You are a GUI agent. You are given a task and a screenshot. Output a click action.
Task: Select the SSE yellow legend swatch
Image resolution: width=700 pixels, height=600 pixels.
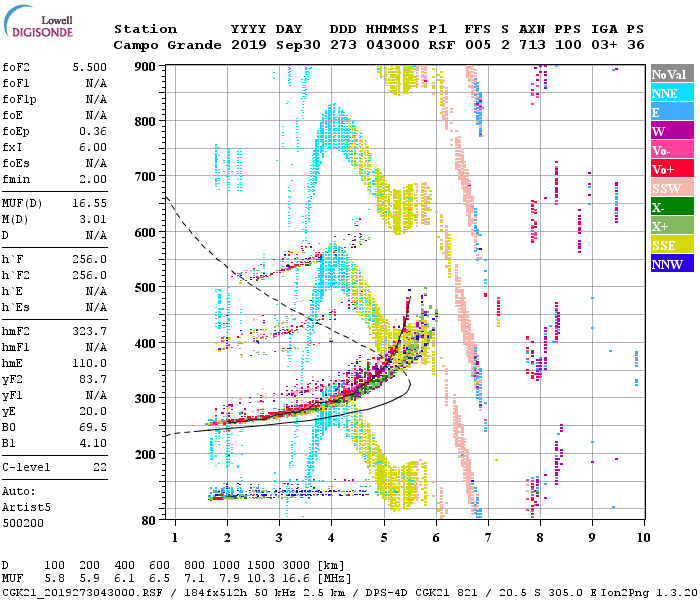click(x=672, y=245)
